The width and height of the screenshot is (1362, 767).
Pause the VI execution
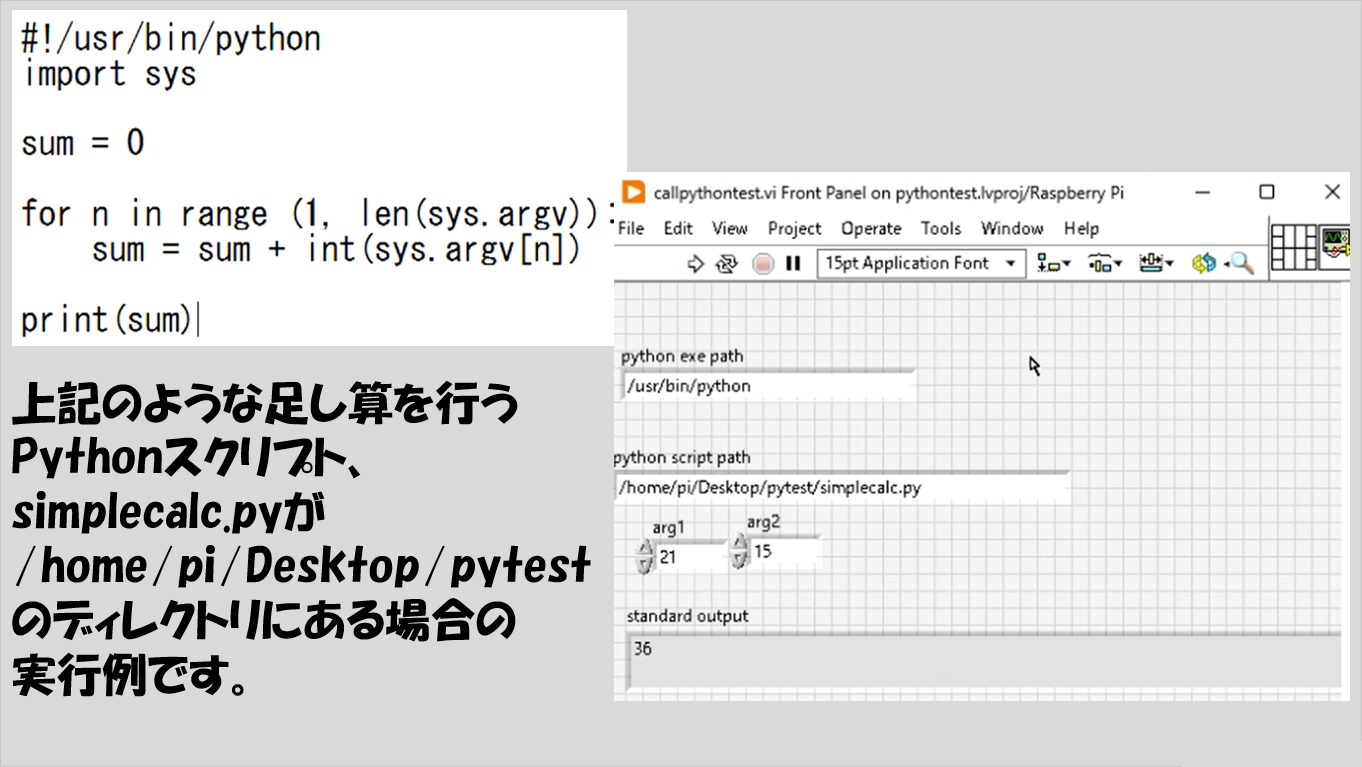click(794, 264)
